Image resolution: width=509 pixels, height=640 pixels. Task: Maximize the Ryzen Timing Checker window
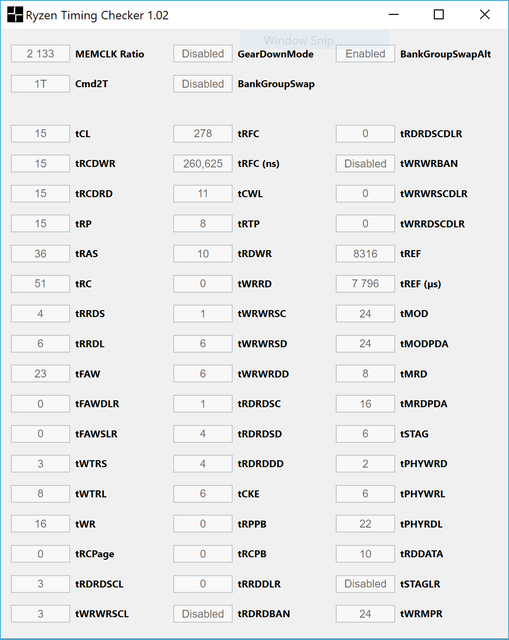[439, 15]
